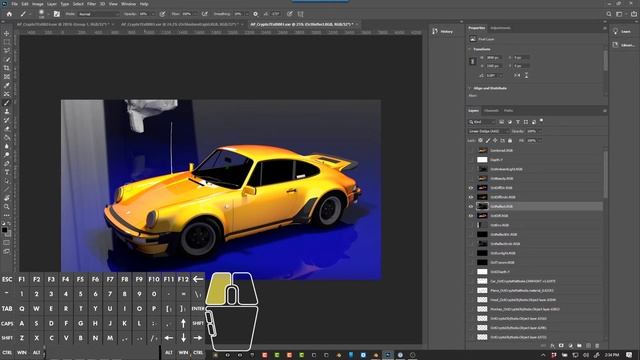640x360 pixels.
Task: Select the Crop tool
Action: 7,68
